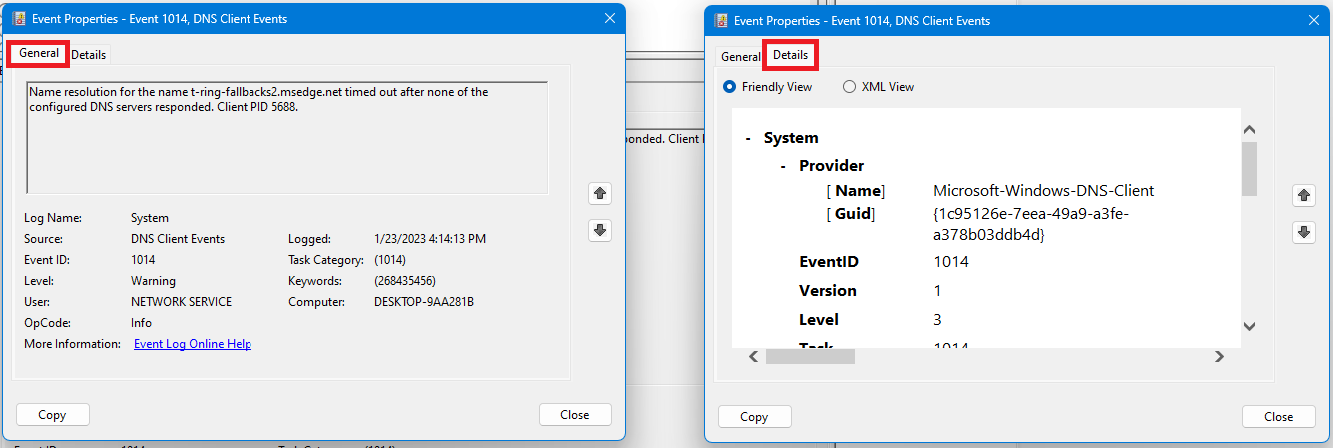Click the scroll-down arrow of the details tree
1333x448 pixels.
1249,326
